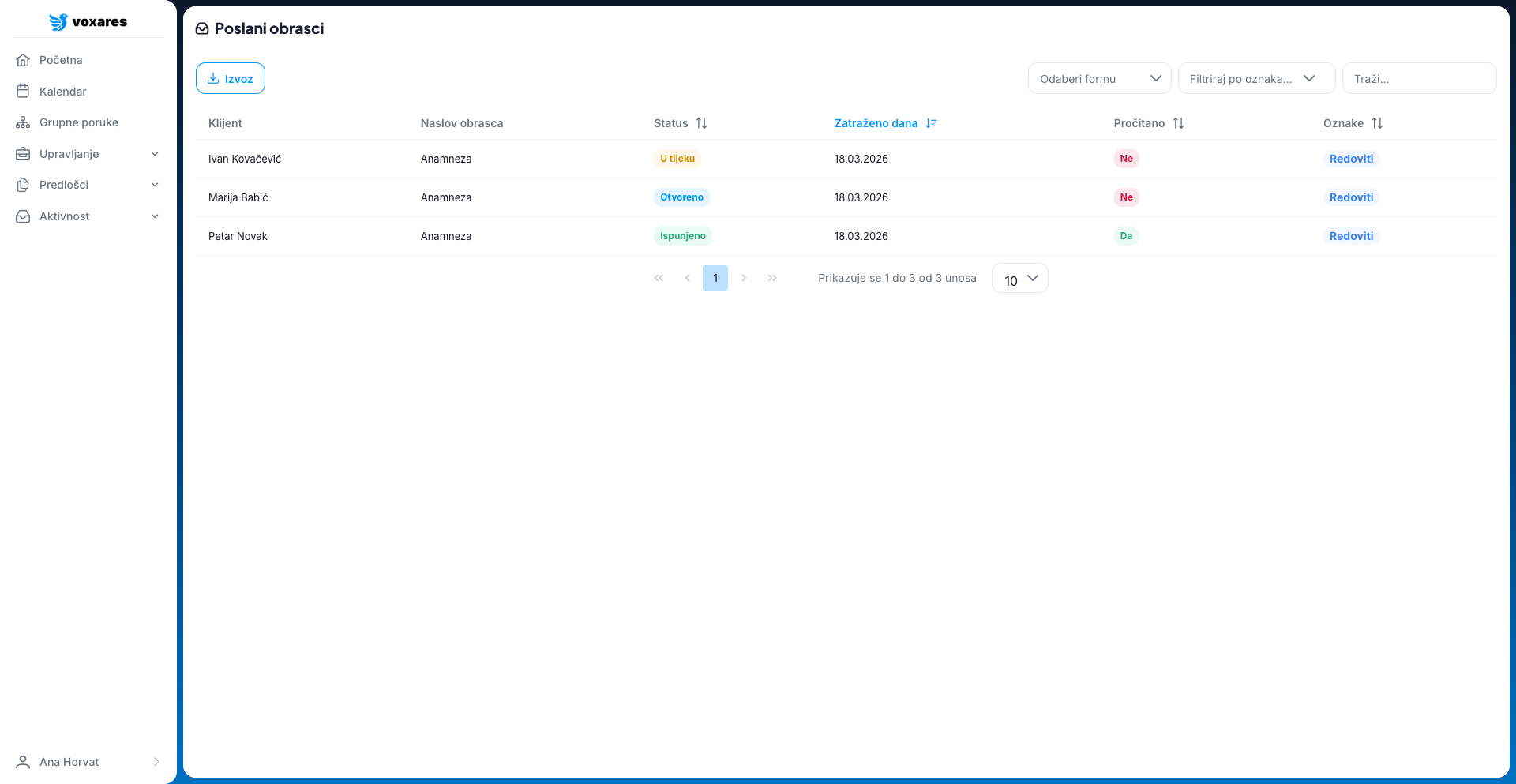Screen dimensions: 1516x784
Task: Select page 1 in pagination
Action: 715,278
